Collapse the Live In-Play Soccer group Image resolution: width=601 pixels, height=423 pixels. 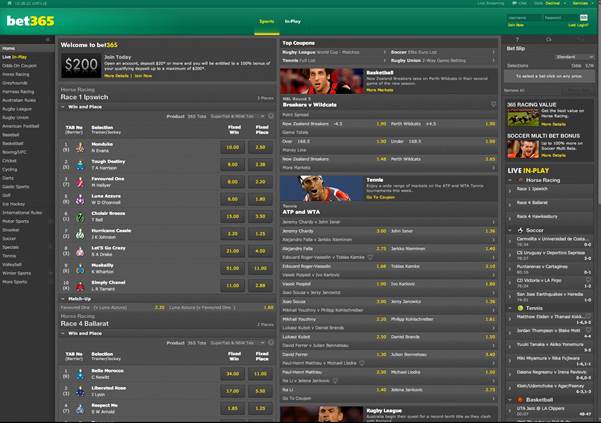coord(510,230)
